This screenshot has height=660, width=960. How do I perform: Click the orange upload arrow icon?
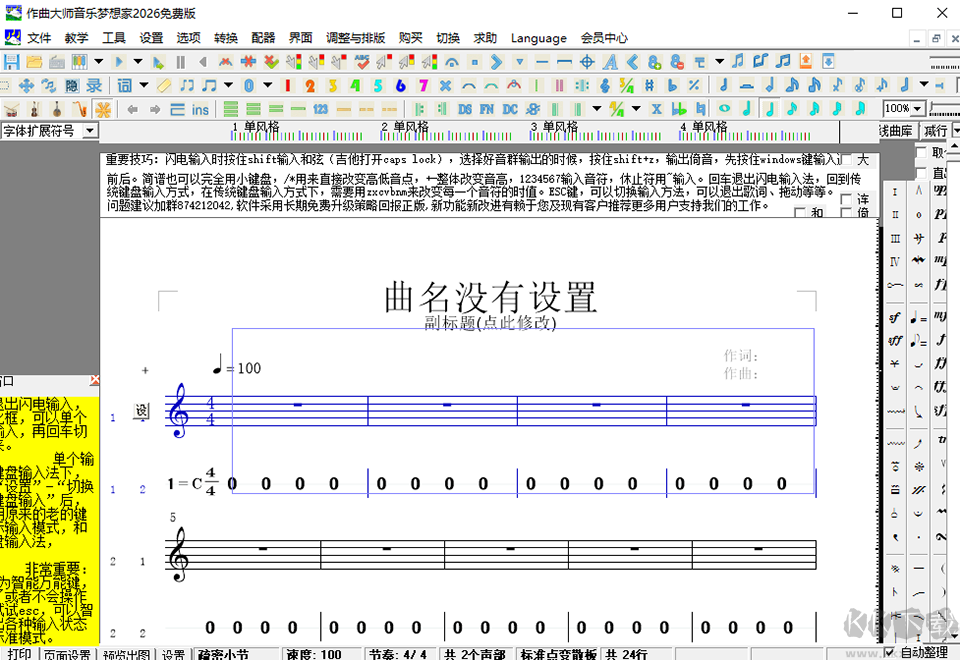(x=806, y=61)
